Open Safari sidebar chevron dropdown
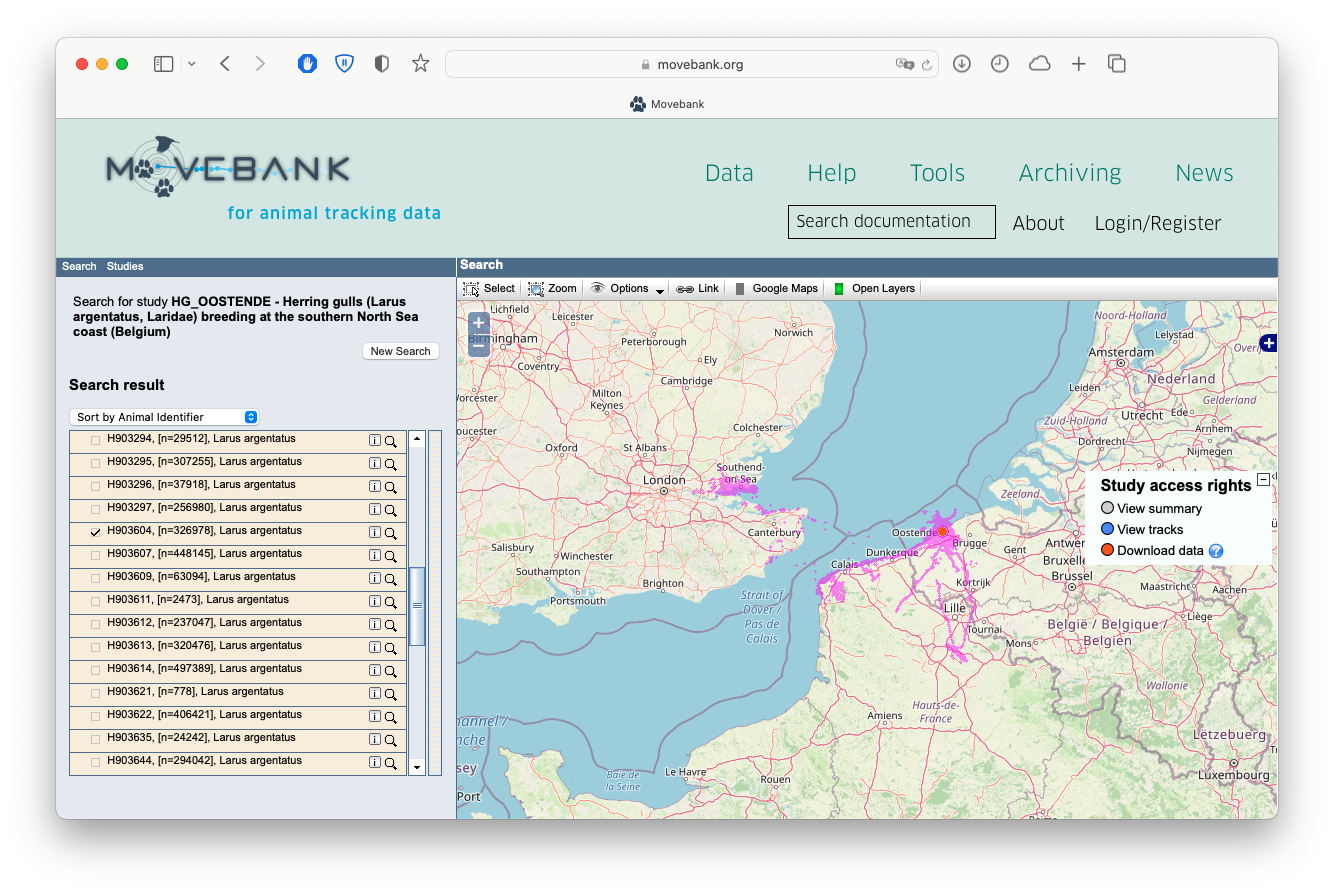 pyautogui.click(x=191, y=64)
